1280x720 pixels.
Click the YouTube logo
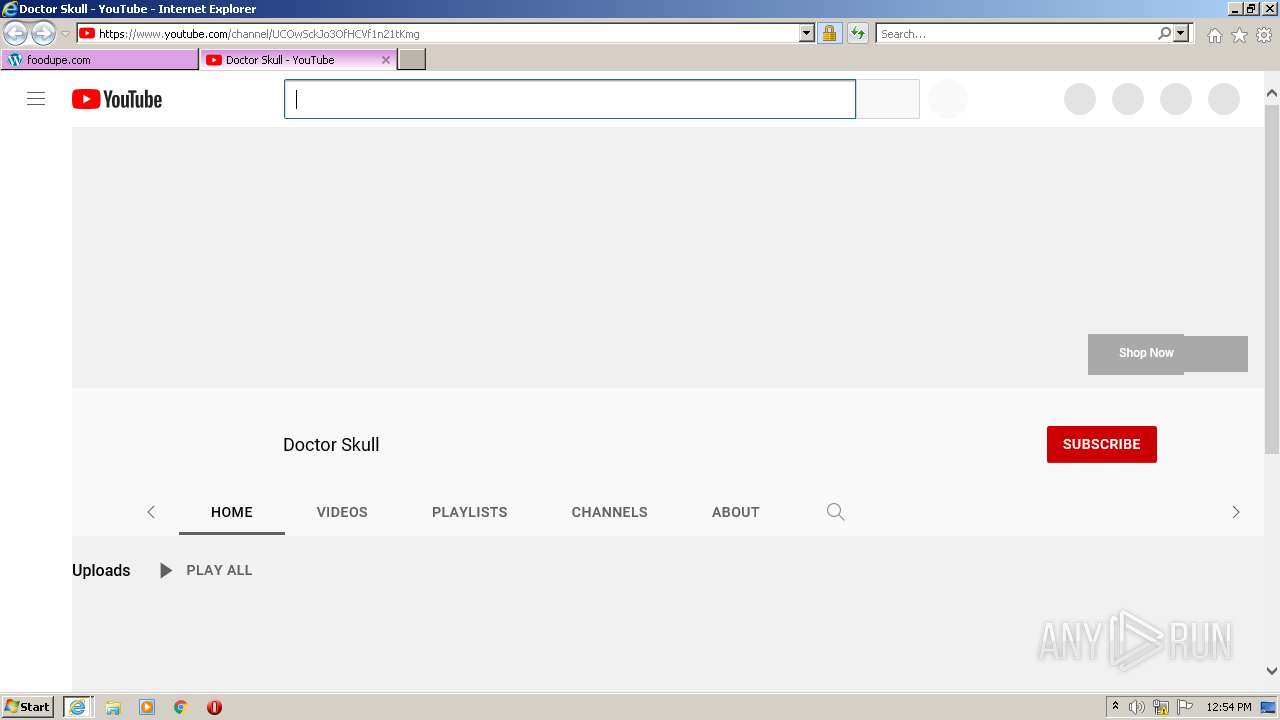coord(117,99)
